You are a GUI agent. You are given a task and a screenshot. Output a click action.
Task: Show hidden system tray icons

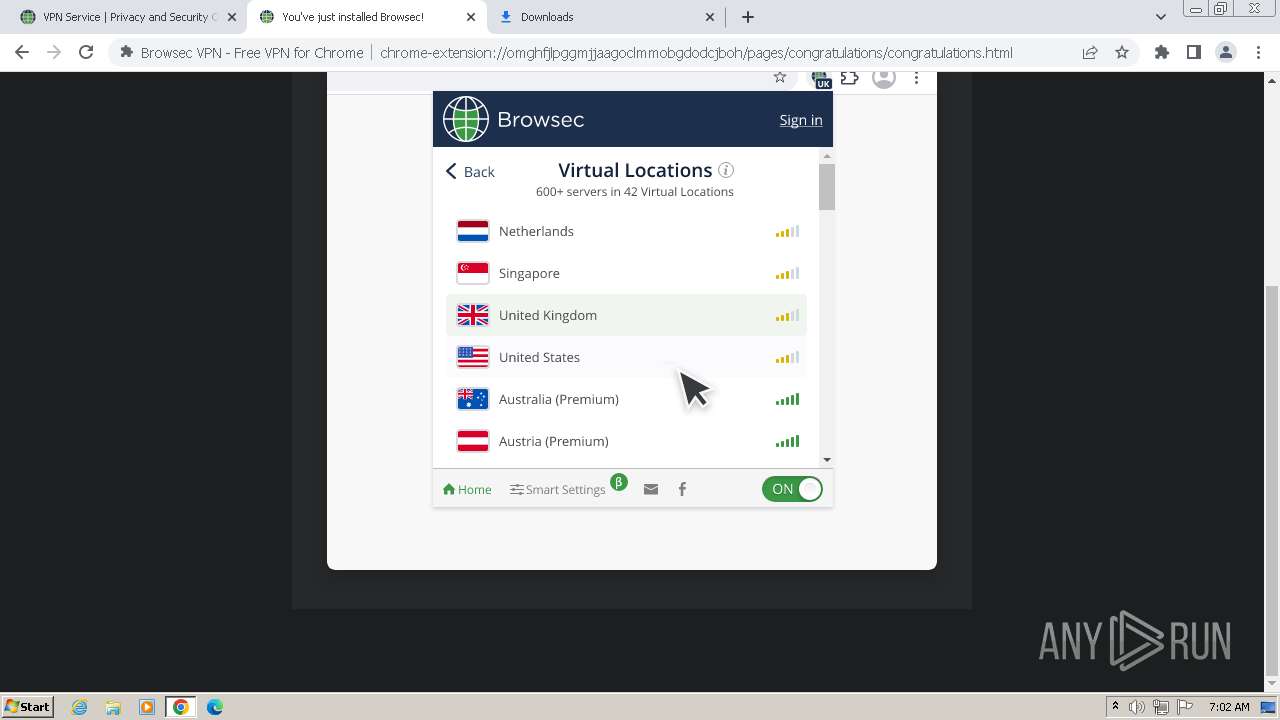tap(1115, 707)
